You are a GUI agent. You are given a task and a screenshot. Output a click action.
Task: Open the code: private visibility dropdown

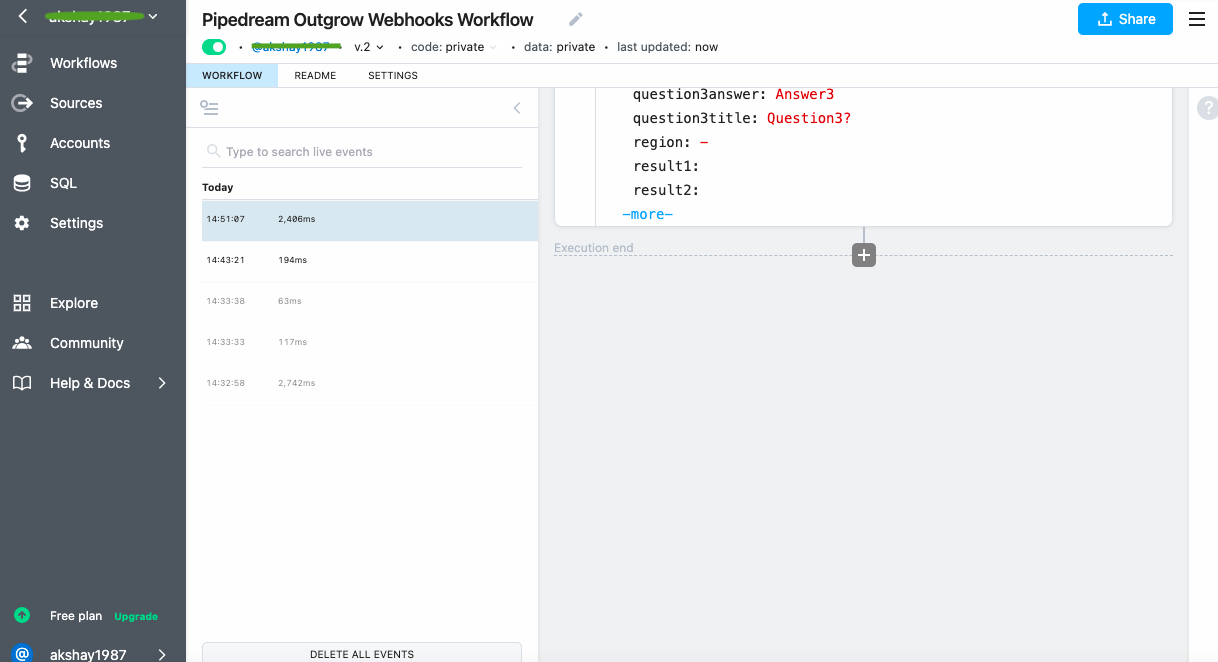453,47
